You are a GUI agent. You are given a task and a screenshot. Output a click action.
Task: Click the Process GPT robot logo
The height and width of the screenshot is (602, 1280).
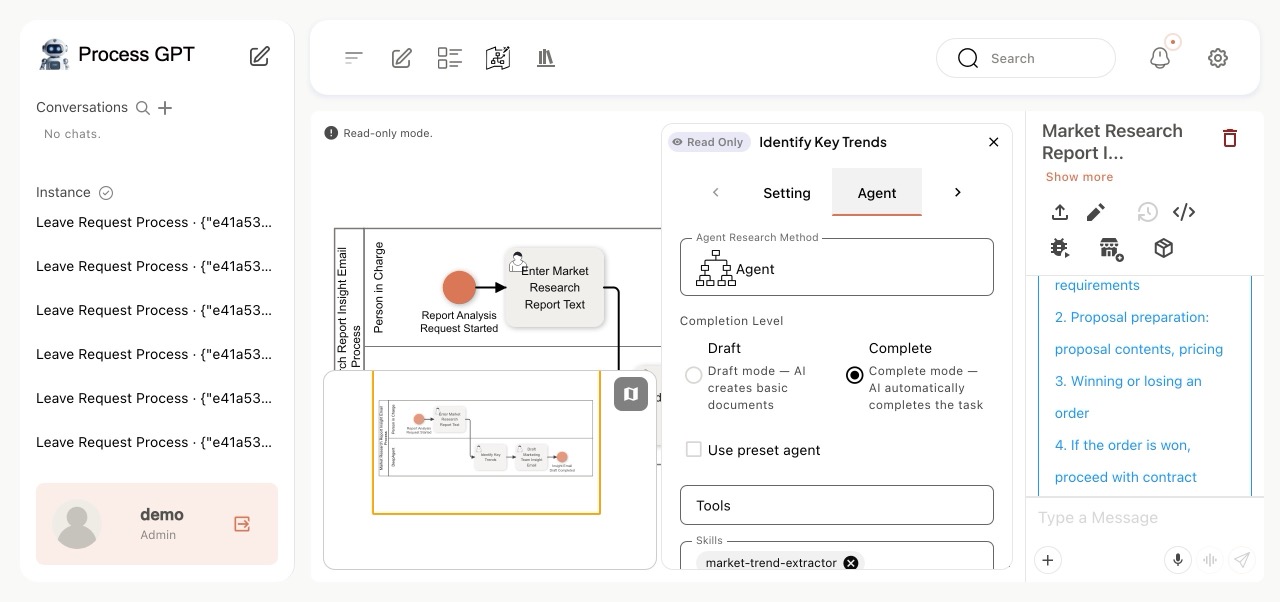[x=54, y=54]
